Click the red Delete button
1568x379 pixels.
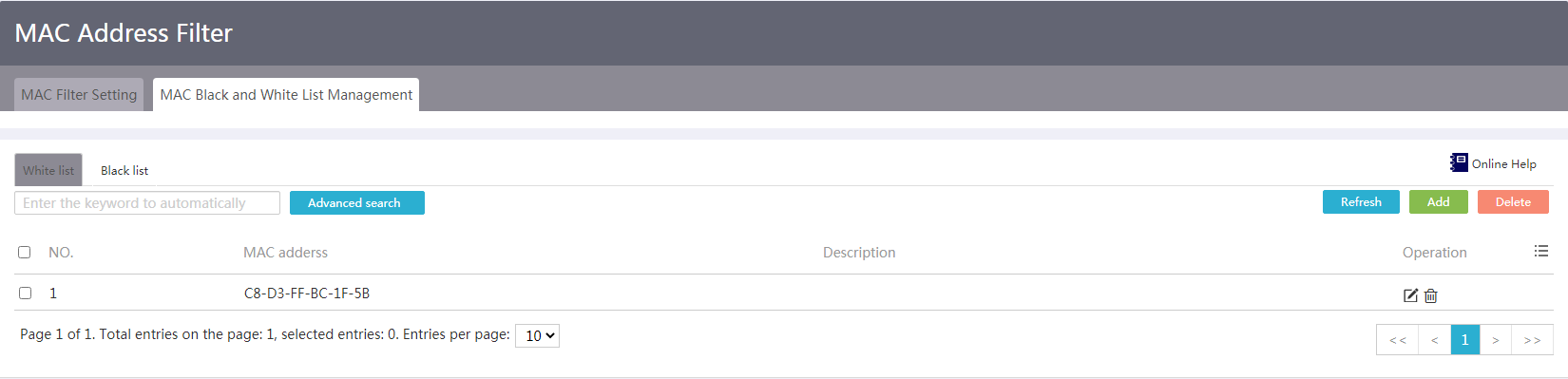pos(1513,202)
